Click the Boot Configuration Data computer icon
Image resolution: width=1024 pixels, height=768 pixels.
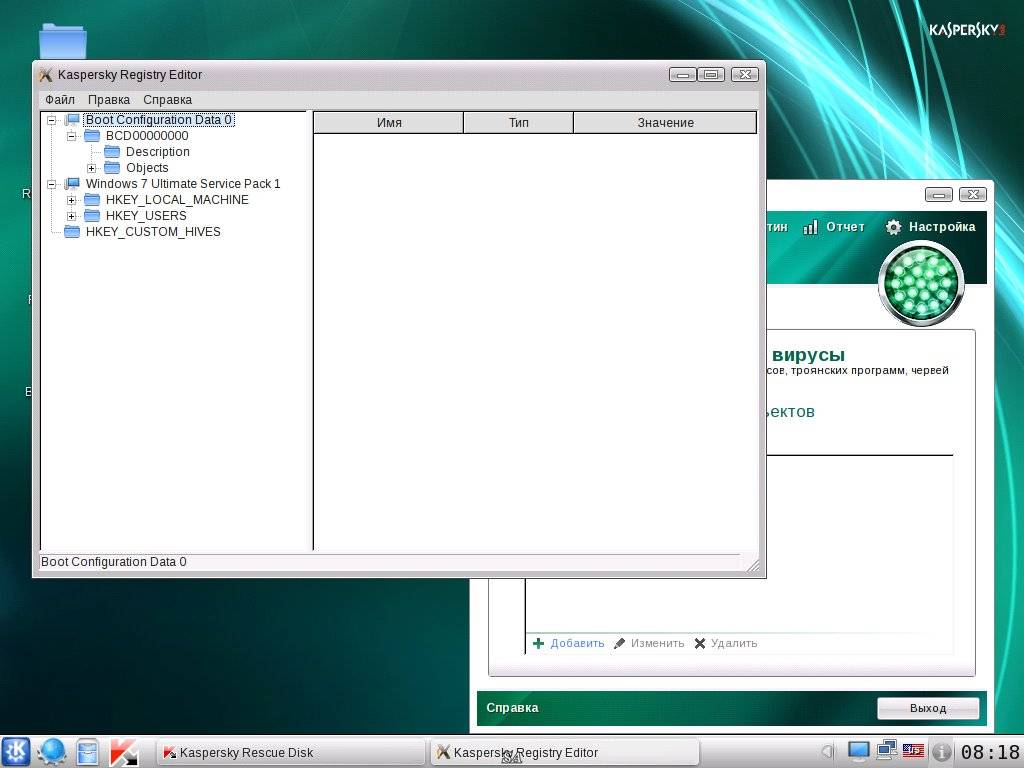pos(72,120)
